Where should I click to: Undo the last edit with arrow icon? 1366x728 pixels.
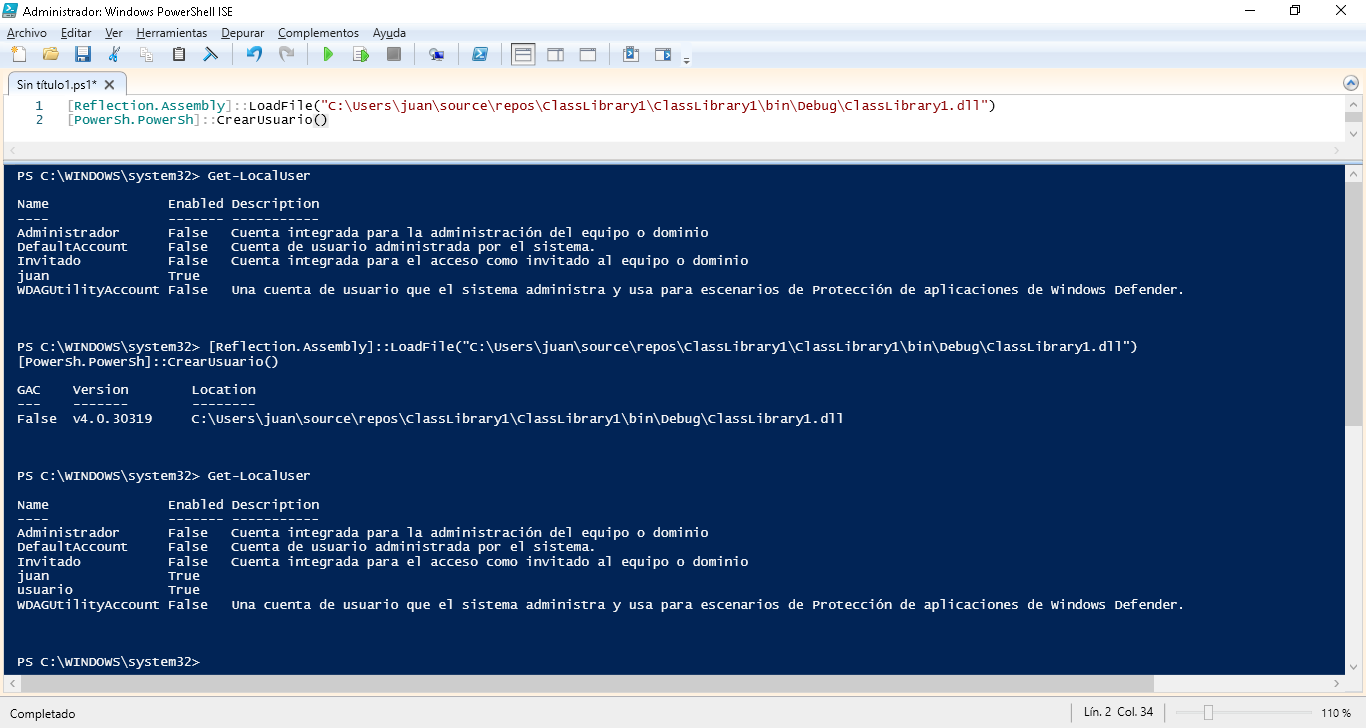tap(254, 54)
